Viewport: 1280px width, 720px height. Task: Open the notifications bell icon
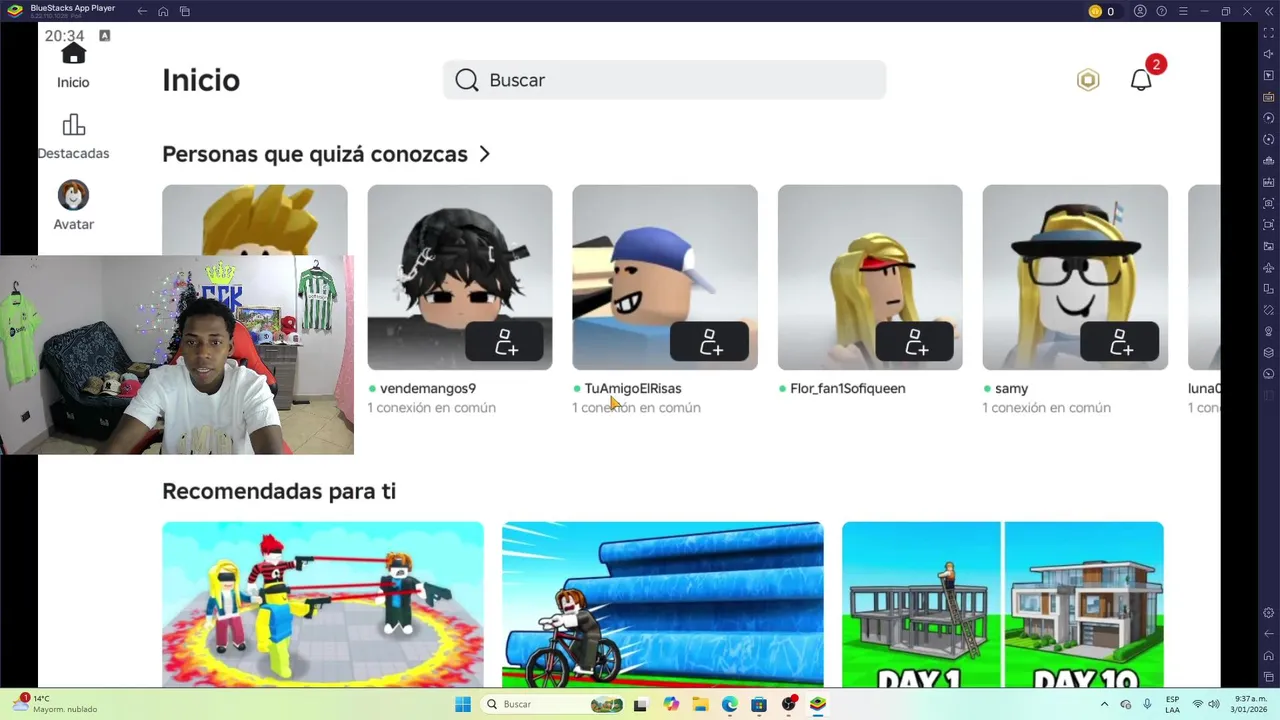point(1141,80)
